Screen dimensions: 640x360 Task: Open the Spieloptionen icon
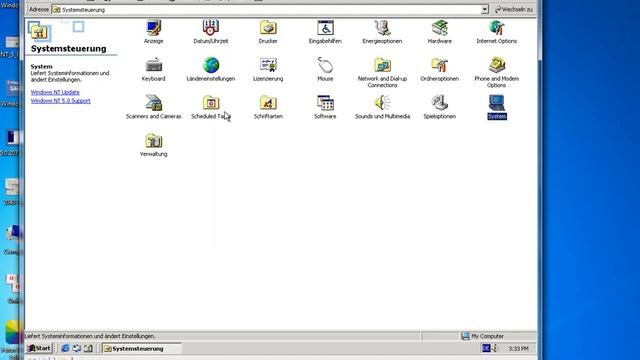point(439,107)
